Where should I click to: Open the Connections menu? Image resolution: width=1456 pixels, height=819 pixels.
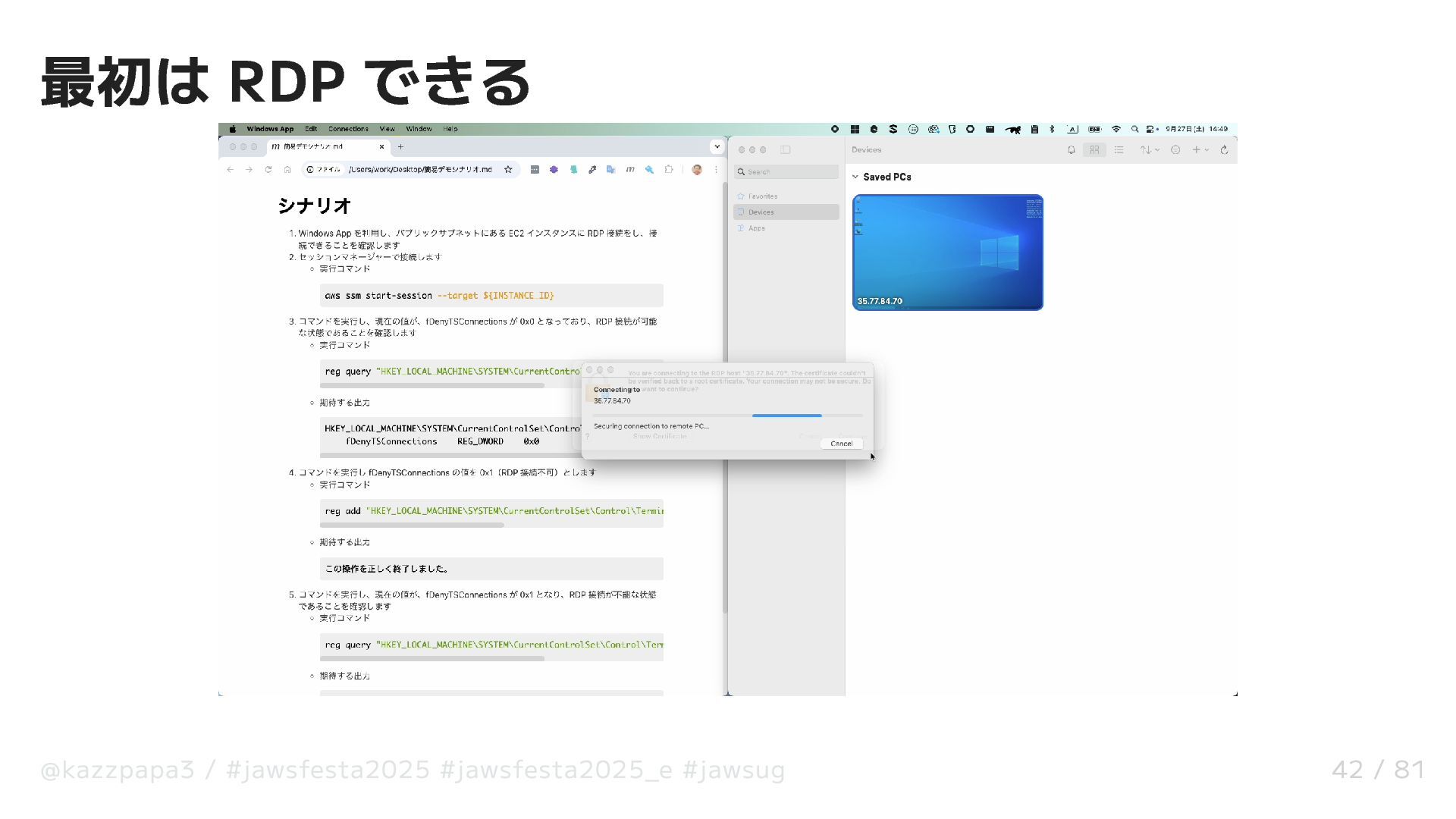coord(348,129)
